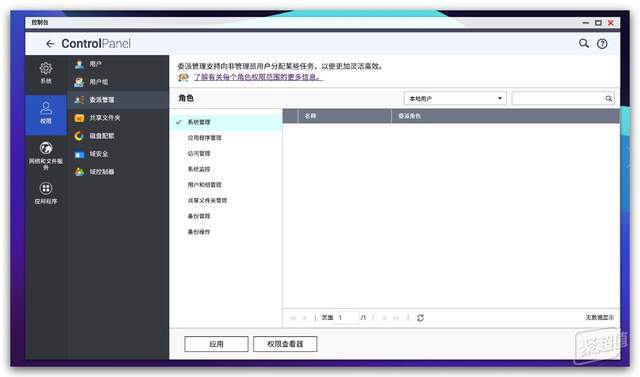Open the search magnifier in ControlPanel header

click(x=584, y=43)
